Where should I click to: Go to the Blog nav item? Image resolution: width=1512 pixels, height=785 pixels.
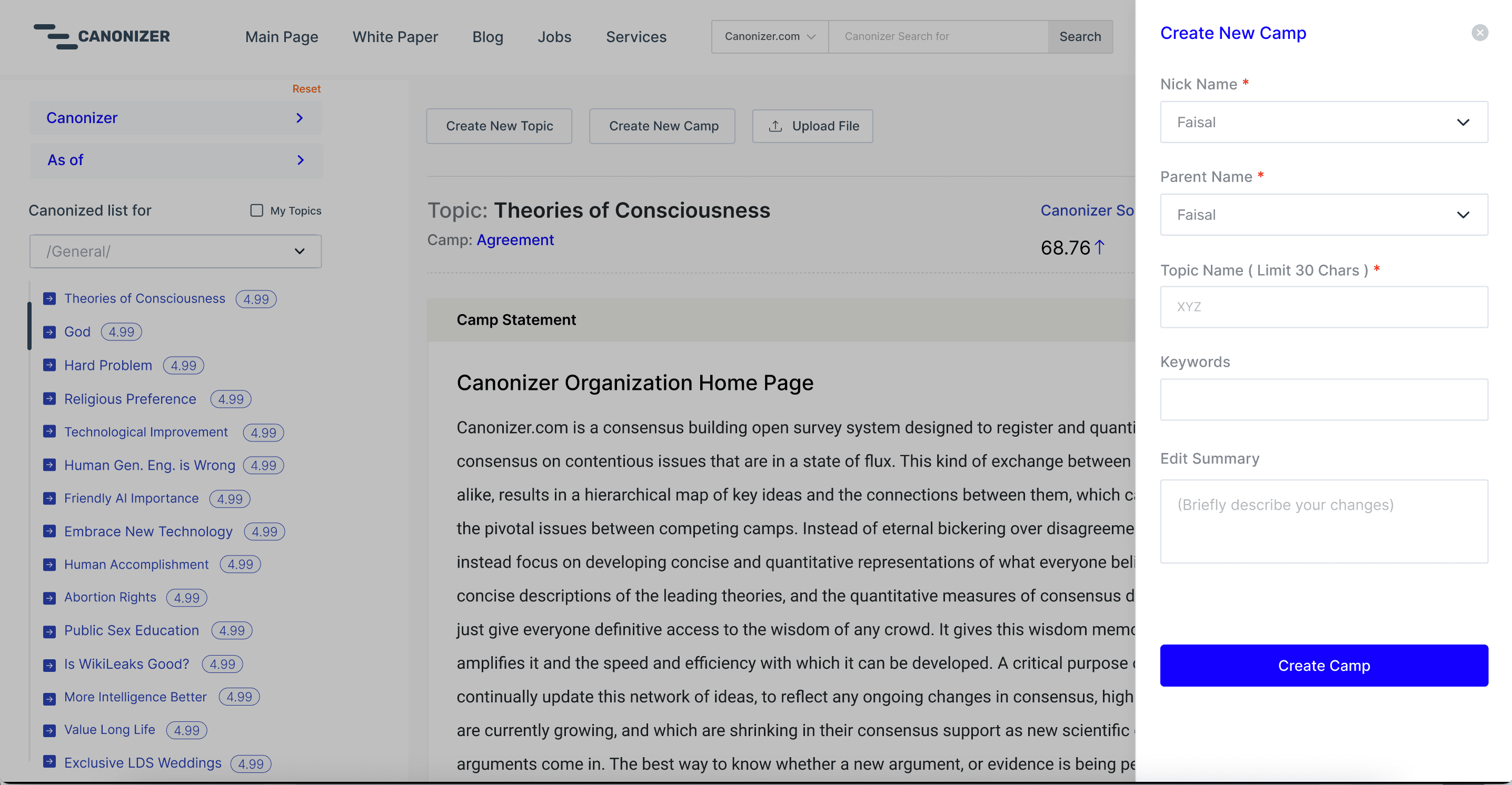[488, 37]
